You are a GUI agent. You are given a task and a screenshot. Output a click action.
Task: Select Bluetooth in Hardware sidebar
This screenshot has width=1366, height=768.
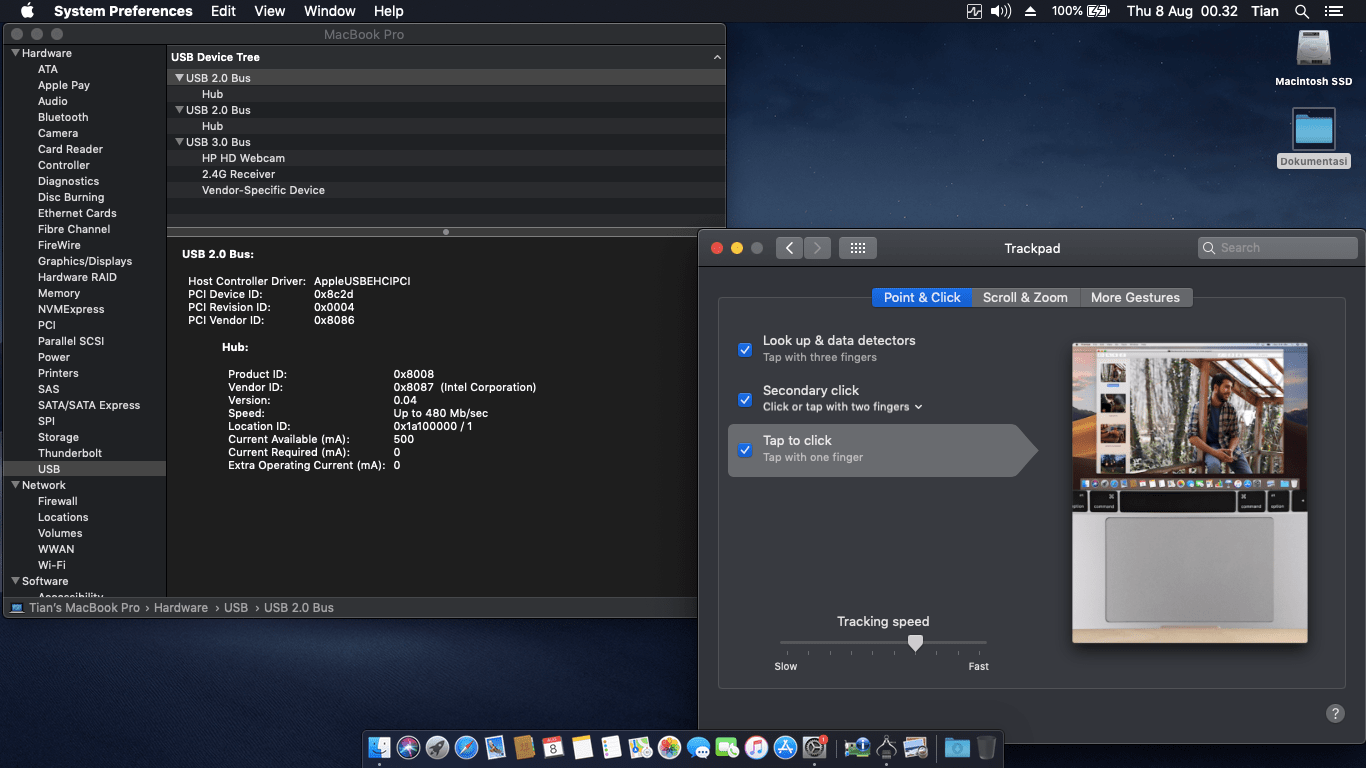[63, 117]
